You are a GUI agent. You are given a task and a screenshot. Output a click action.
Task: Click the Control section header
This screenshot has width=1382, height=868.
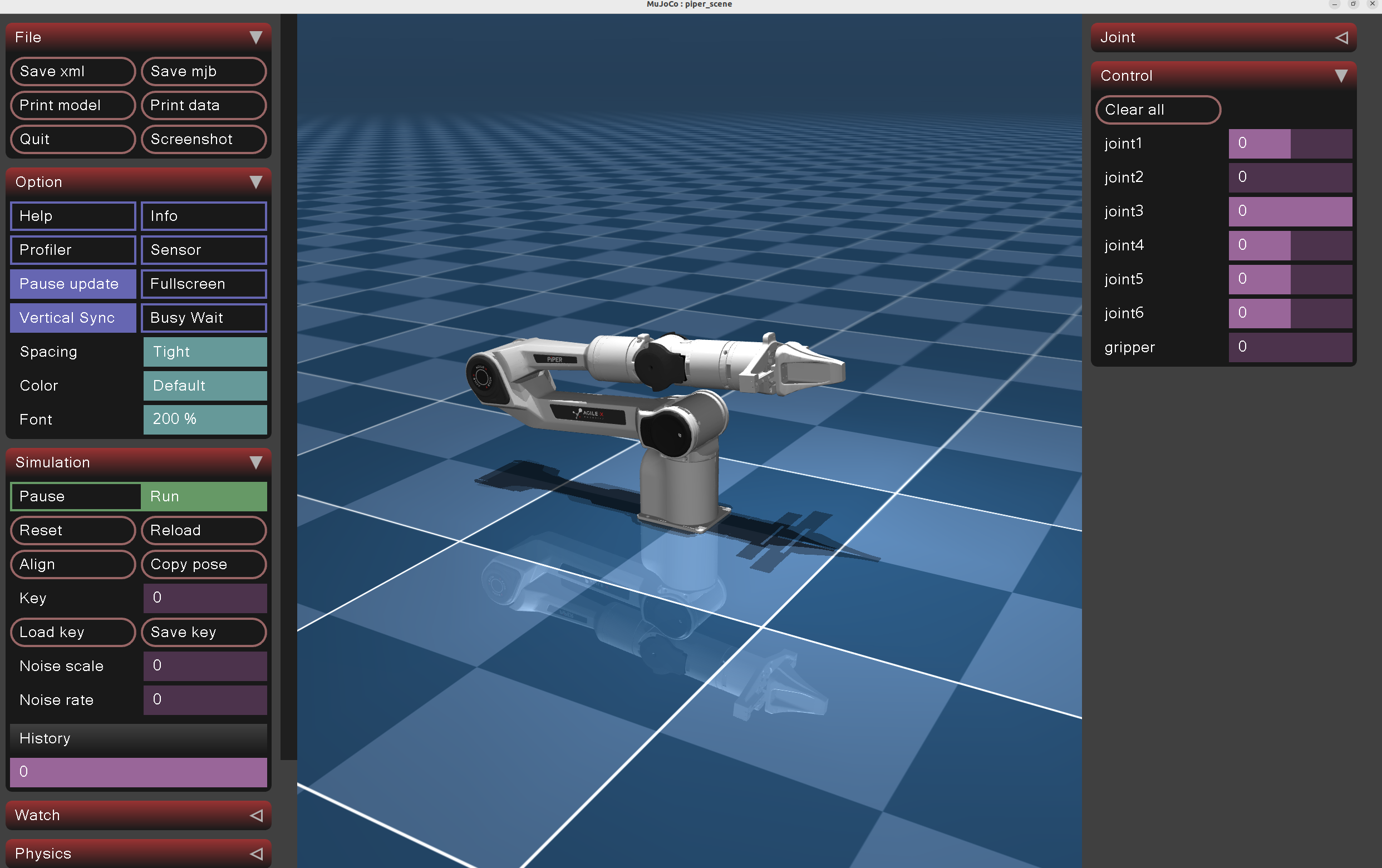click(1223, 76)
